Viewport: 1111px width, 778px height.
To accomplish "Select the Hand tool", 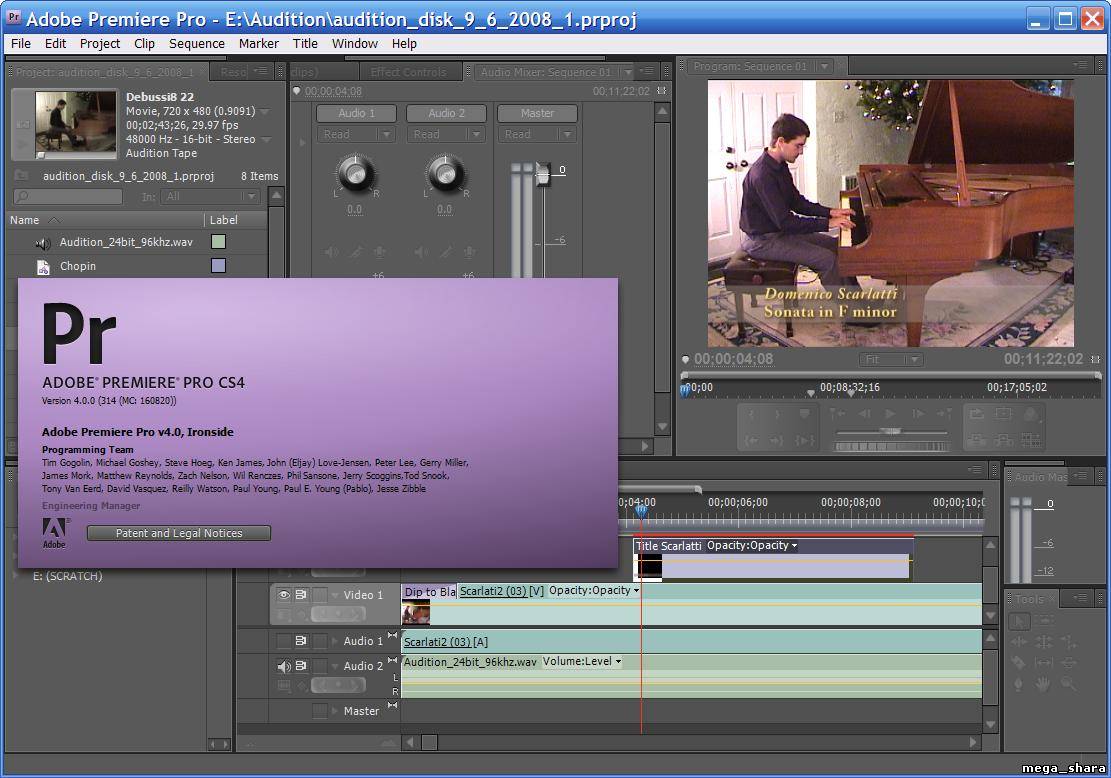I will point(1044,684).
